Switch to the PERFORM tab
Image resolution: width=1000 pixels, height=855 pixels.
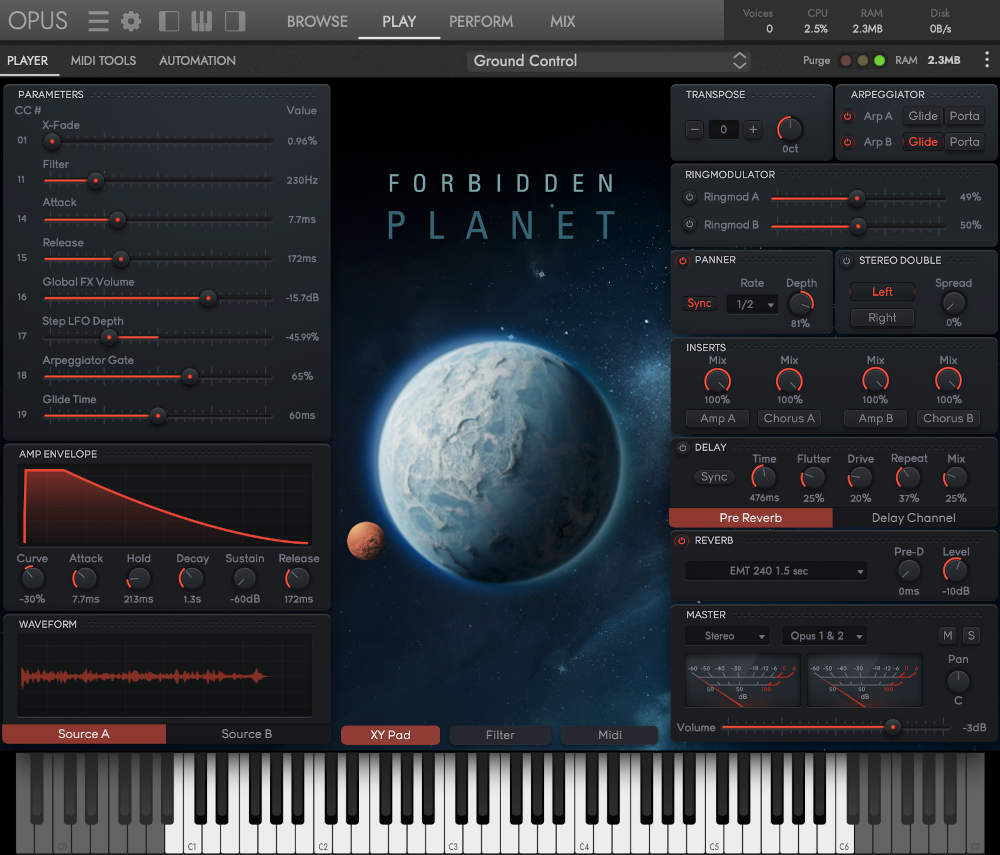481,20
